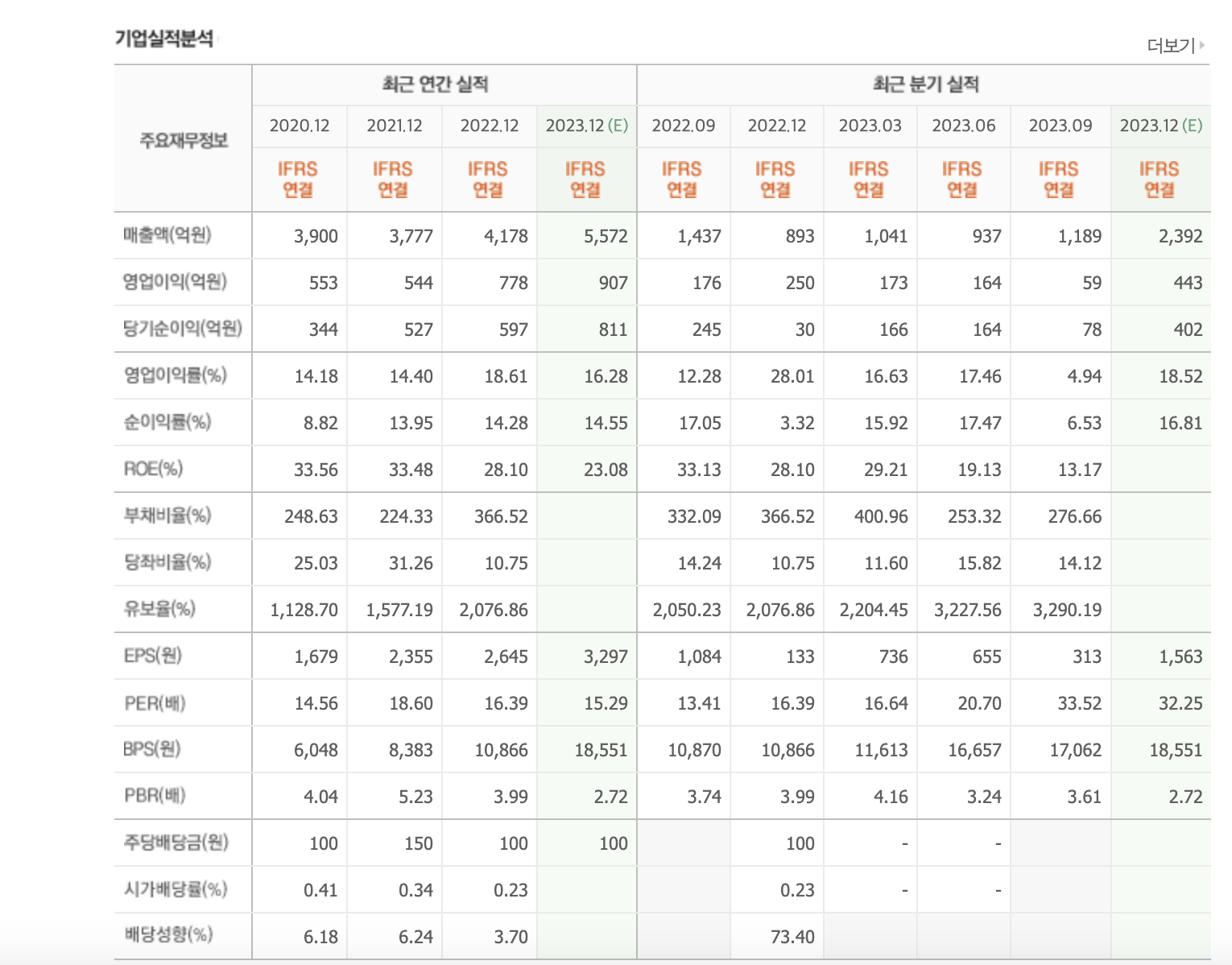Click the 8.82 net margin value
This screenshot has height=965, width=1232.
(320, 424)
